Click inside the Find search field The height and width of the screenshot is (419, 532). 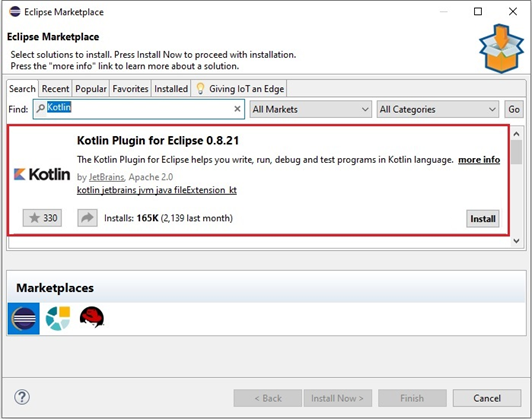(139, 109)
